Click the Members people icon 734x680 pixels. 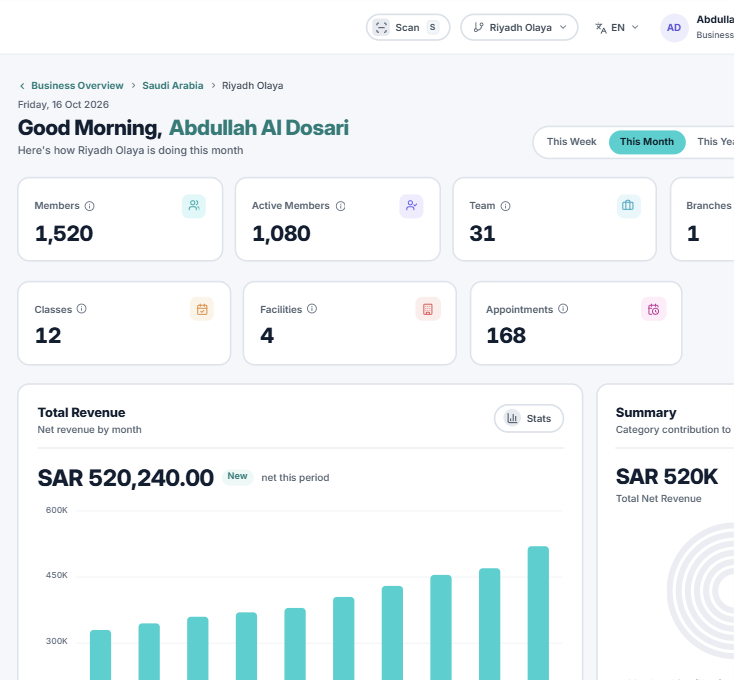click(x=194, y=206)
